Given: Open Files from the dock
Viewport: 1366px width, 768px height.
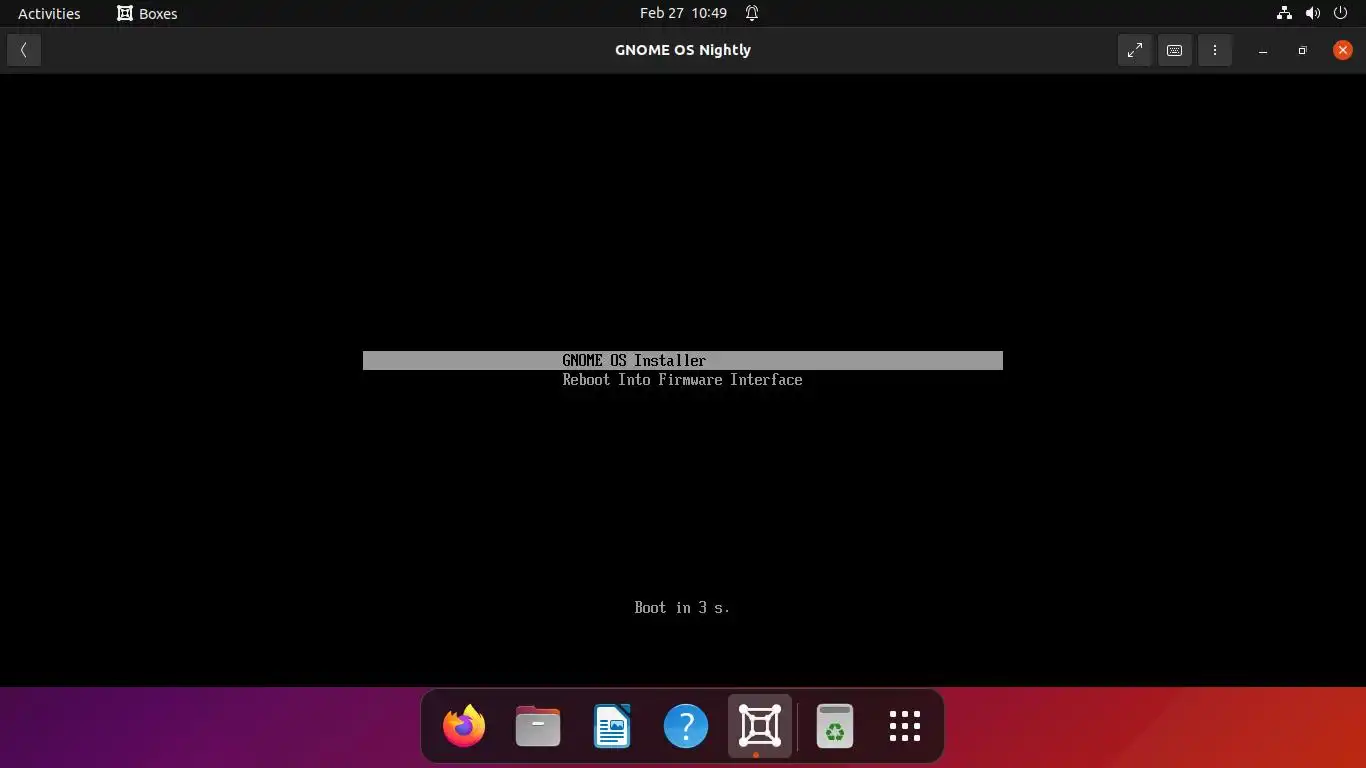Looking at the screenshot, I should [x=538, y=726].
